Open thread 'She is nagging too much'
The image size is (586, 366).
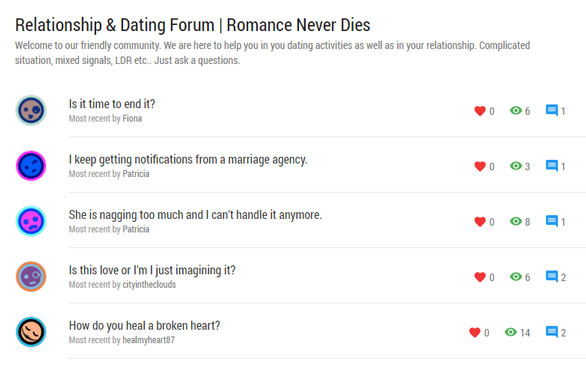tap(195, 215)
